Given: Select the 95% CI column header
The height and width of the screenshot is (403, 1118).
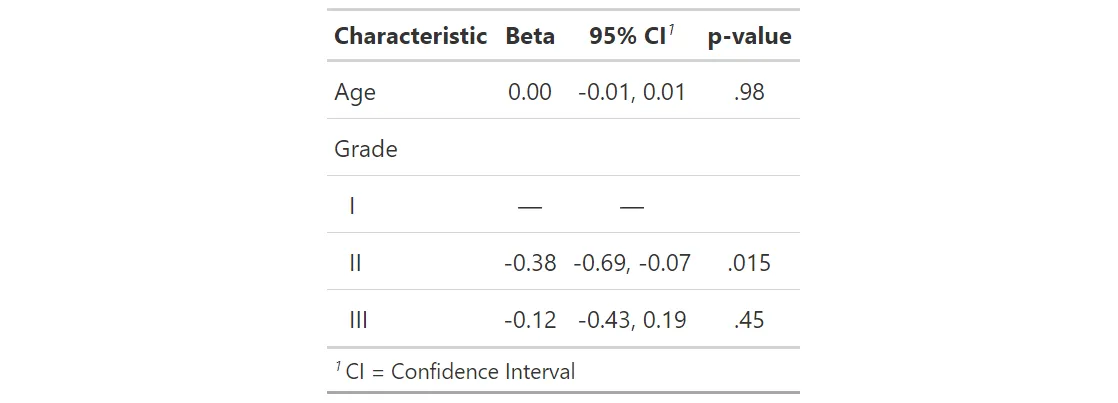Looking at the screenshot, I should click(631, 37).
